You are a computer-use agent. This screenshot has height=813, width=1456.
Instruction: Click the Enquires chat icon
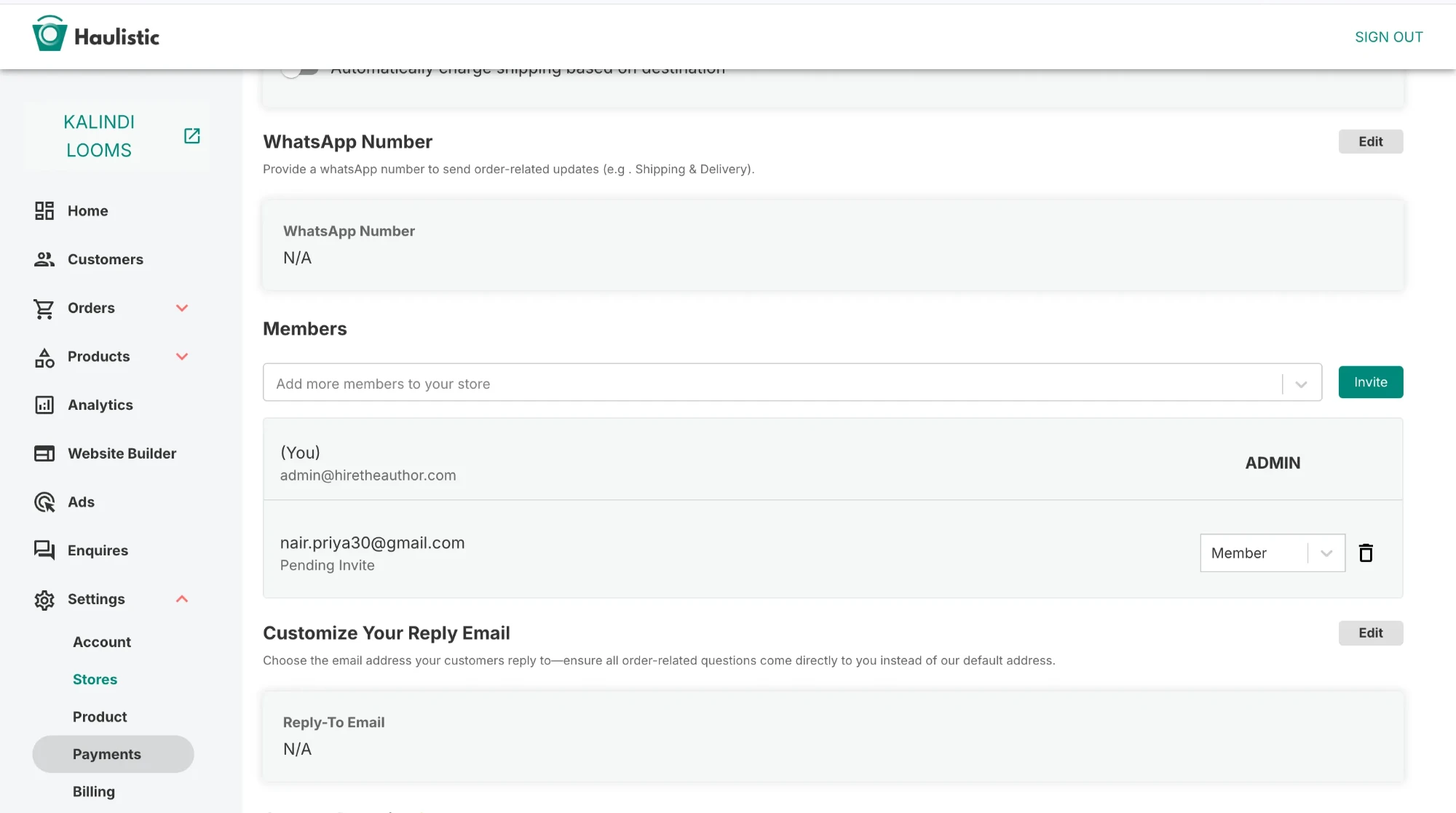44,551
